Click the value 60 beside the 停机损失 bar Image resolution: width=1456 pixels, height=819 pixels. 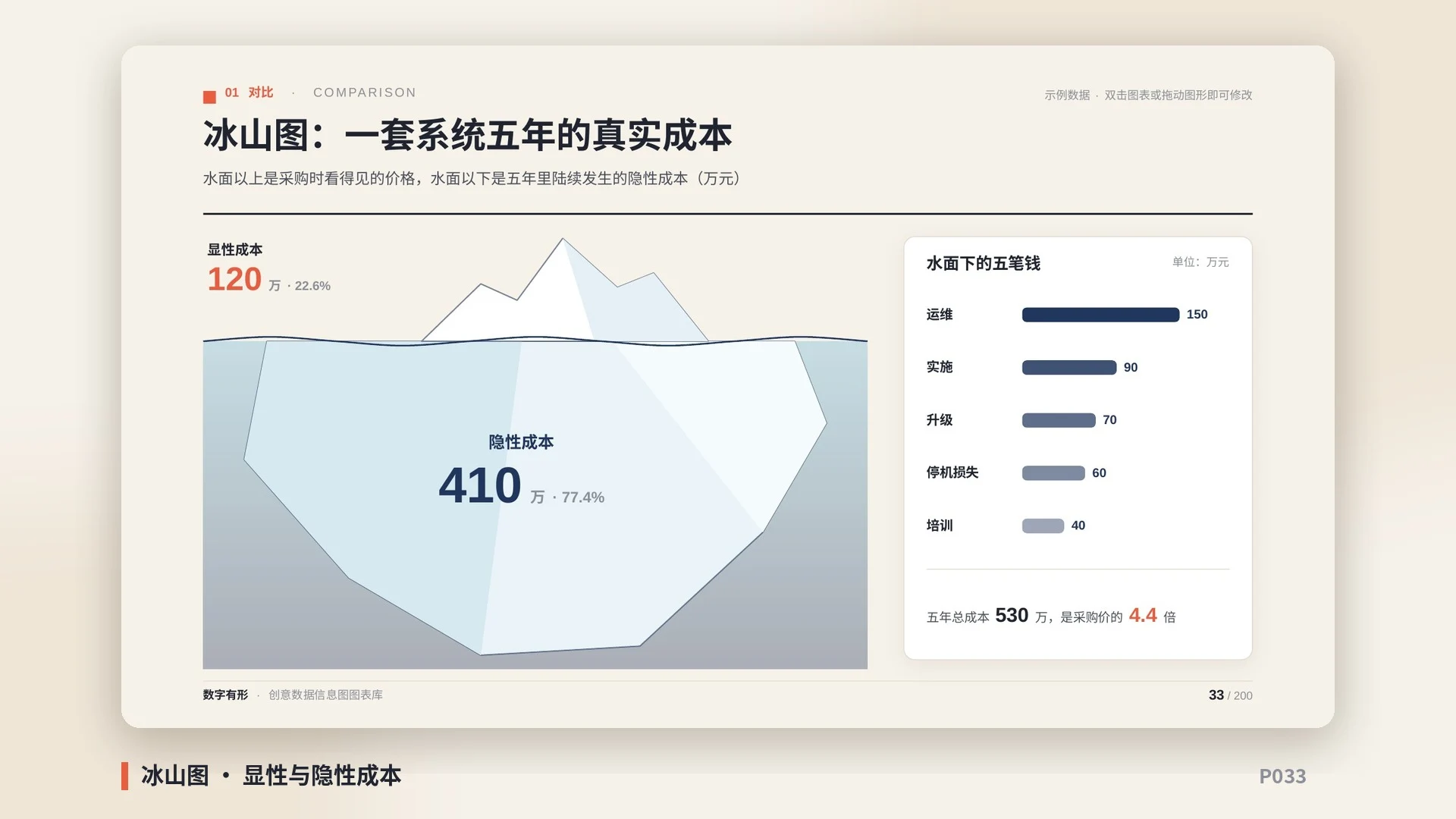click(1099, 473)
